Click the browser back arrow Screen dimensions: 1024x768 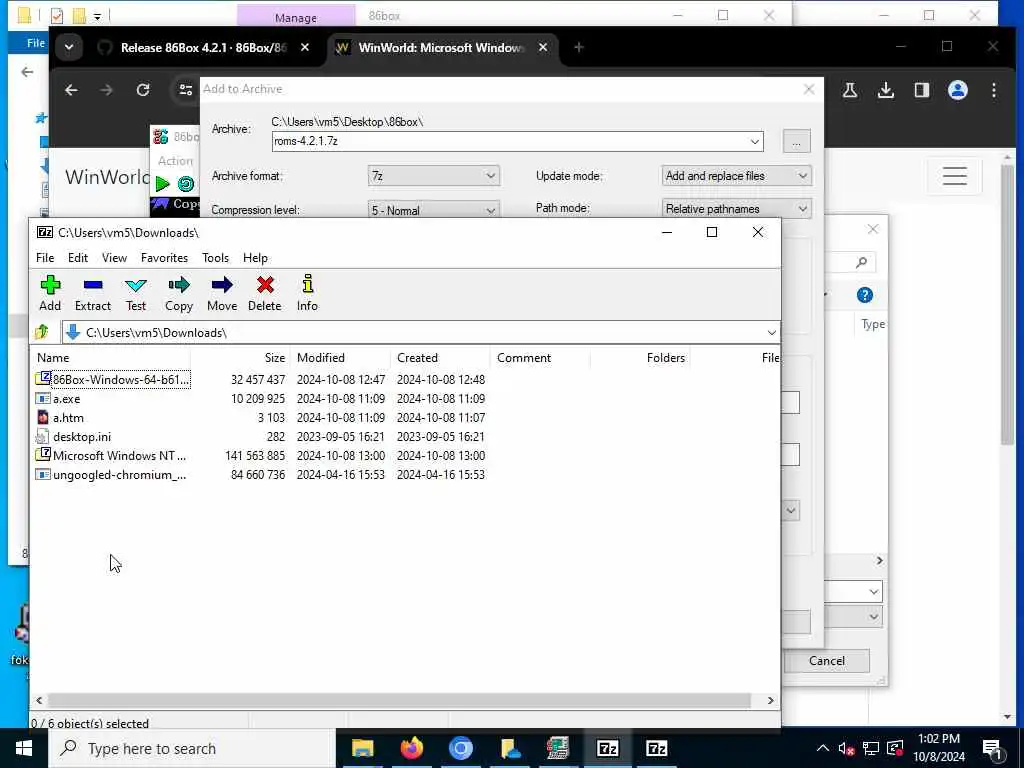click(x=71, y=90)
